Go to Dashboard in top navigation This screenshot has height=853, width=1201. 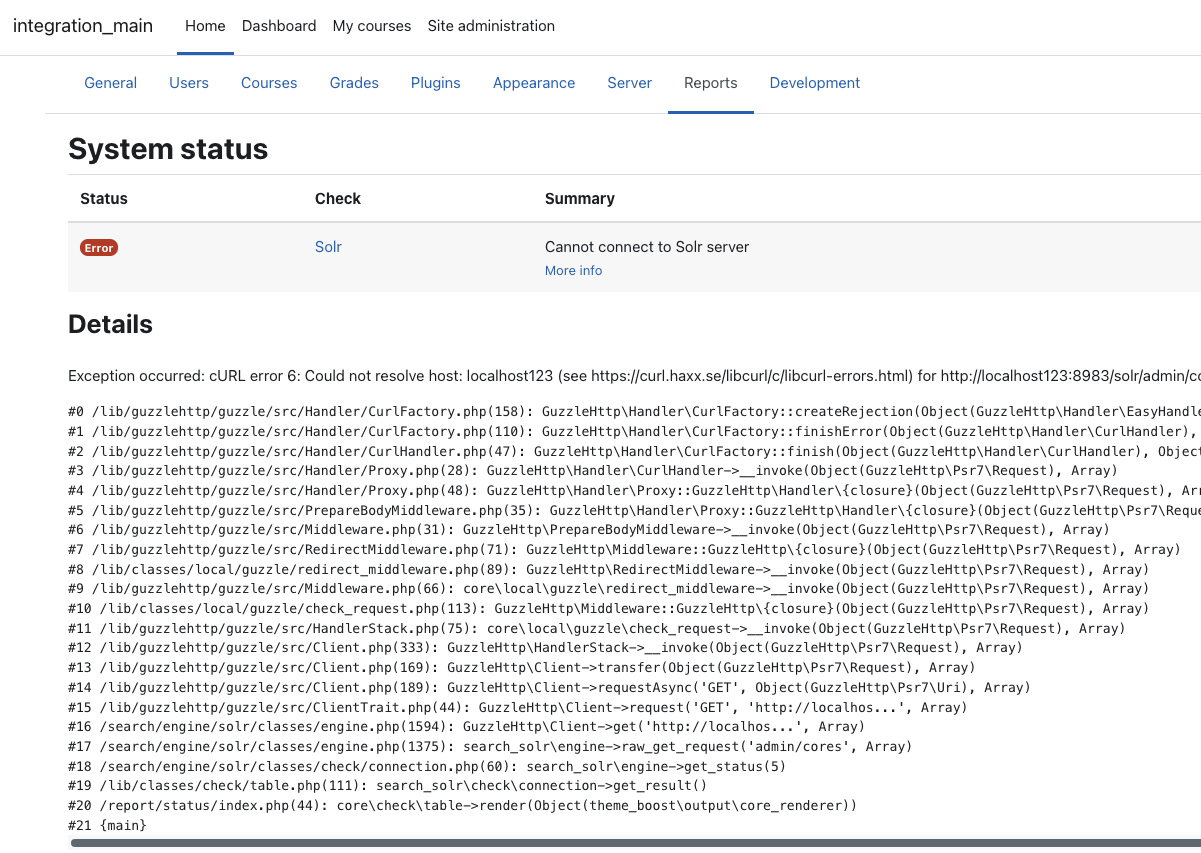click(x=279, y=26)
